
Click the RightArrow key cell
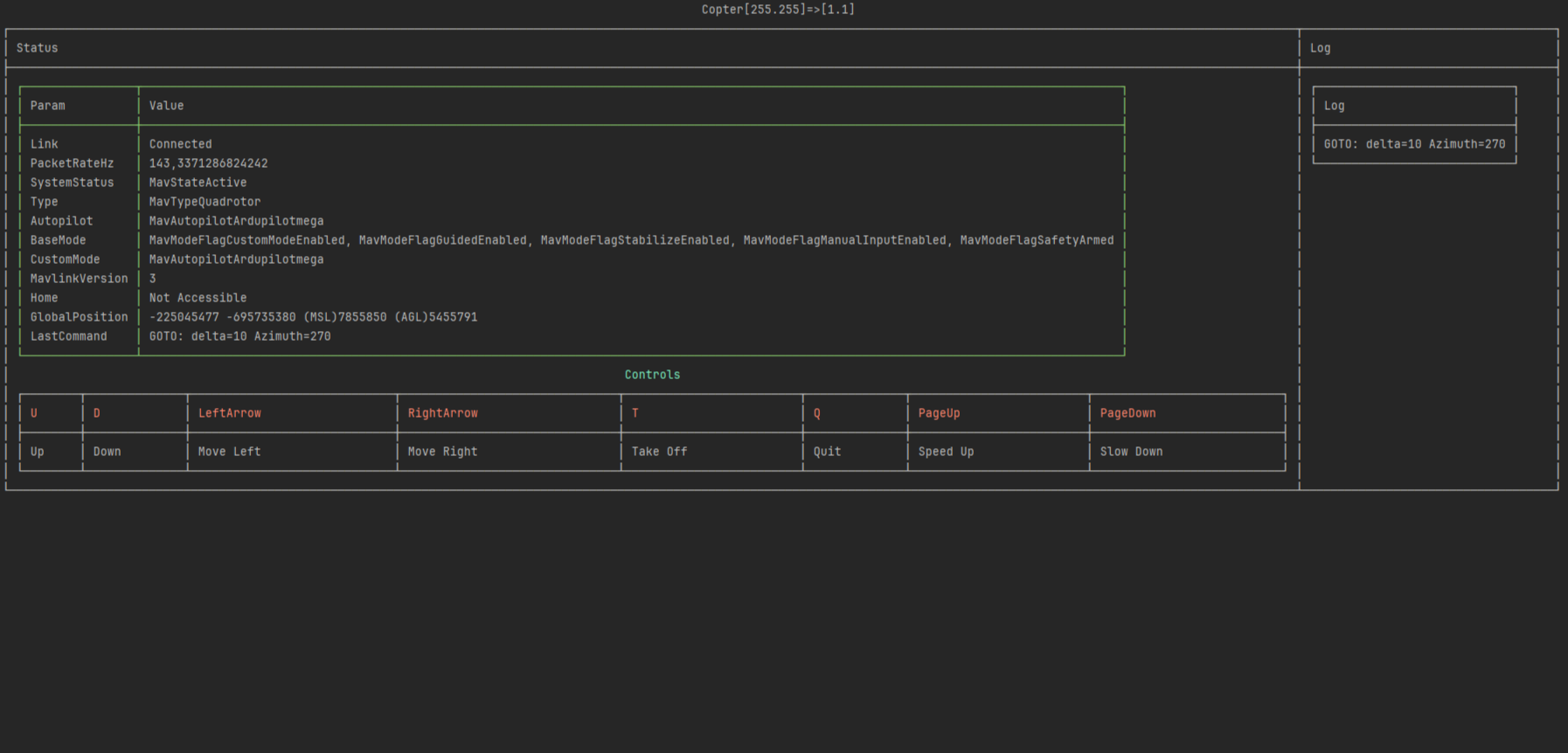point(510,413)
